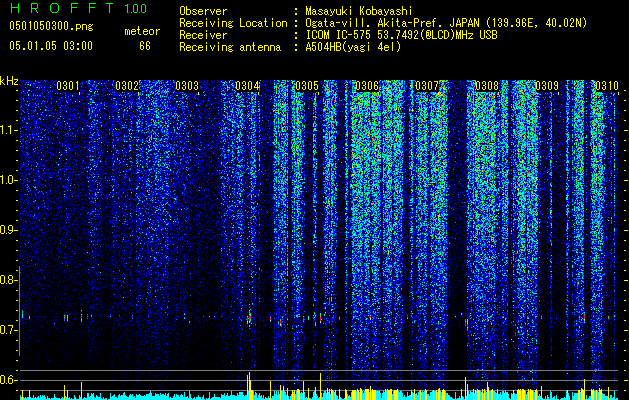Click the meteor count value 66
The height and width of the screenshot is (400, 629).
click(x=145, y=46)
